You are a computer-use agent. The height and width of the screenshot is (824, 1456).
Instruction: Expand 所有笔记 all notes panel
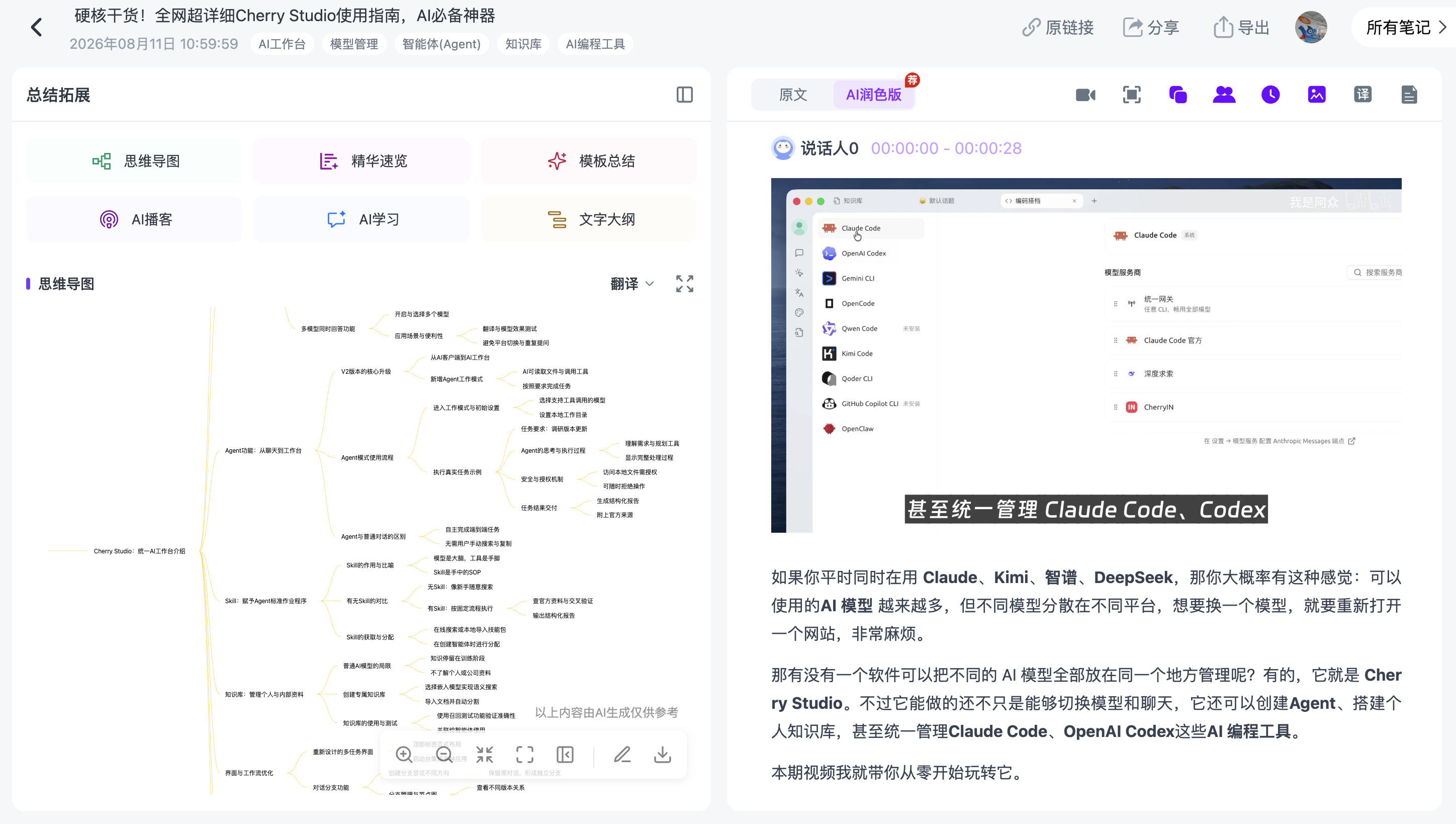pyautogui.click(x=1406, y=28)
